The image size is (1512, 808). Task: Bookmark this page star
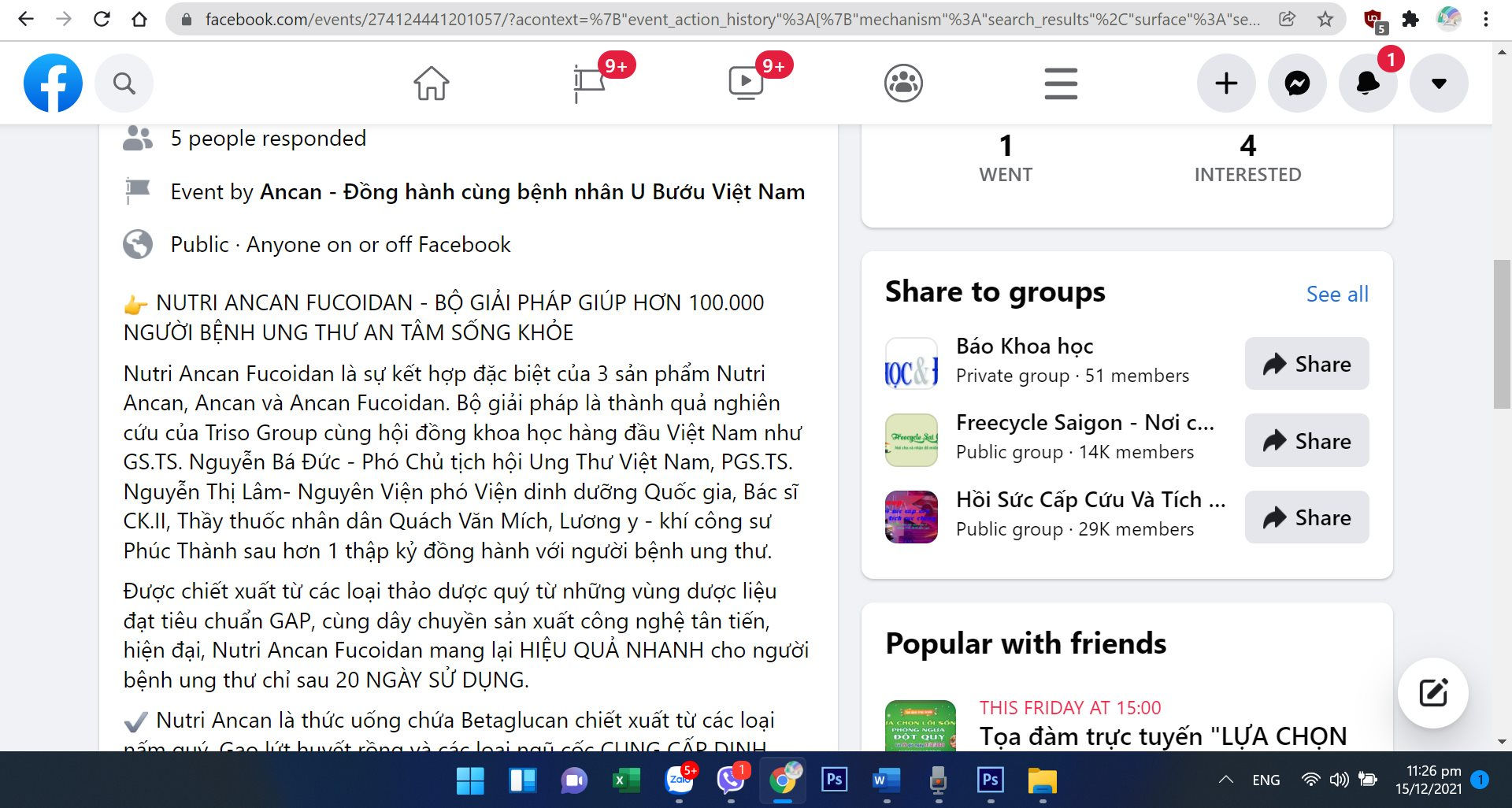click(1325, 19)
